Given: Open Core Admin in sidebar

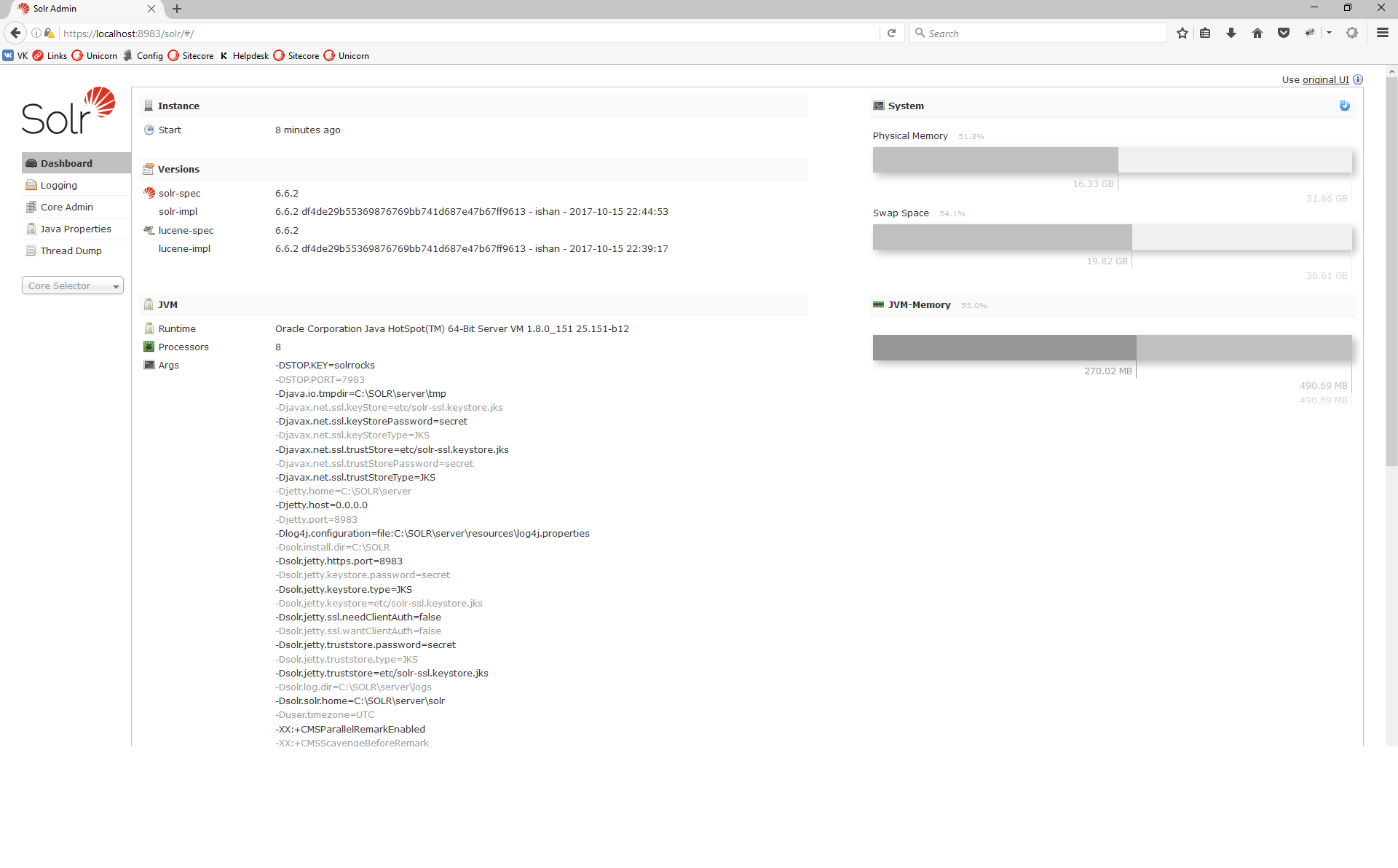Looking at the screenshot, I should (66, 207).
